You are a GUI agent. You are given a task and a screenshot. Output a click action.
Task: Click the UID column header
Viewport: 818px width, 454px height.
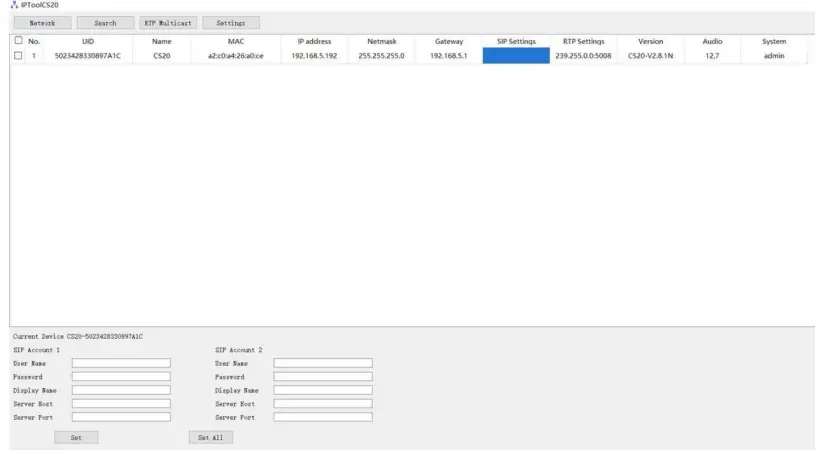pos(88,41)
